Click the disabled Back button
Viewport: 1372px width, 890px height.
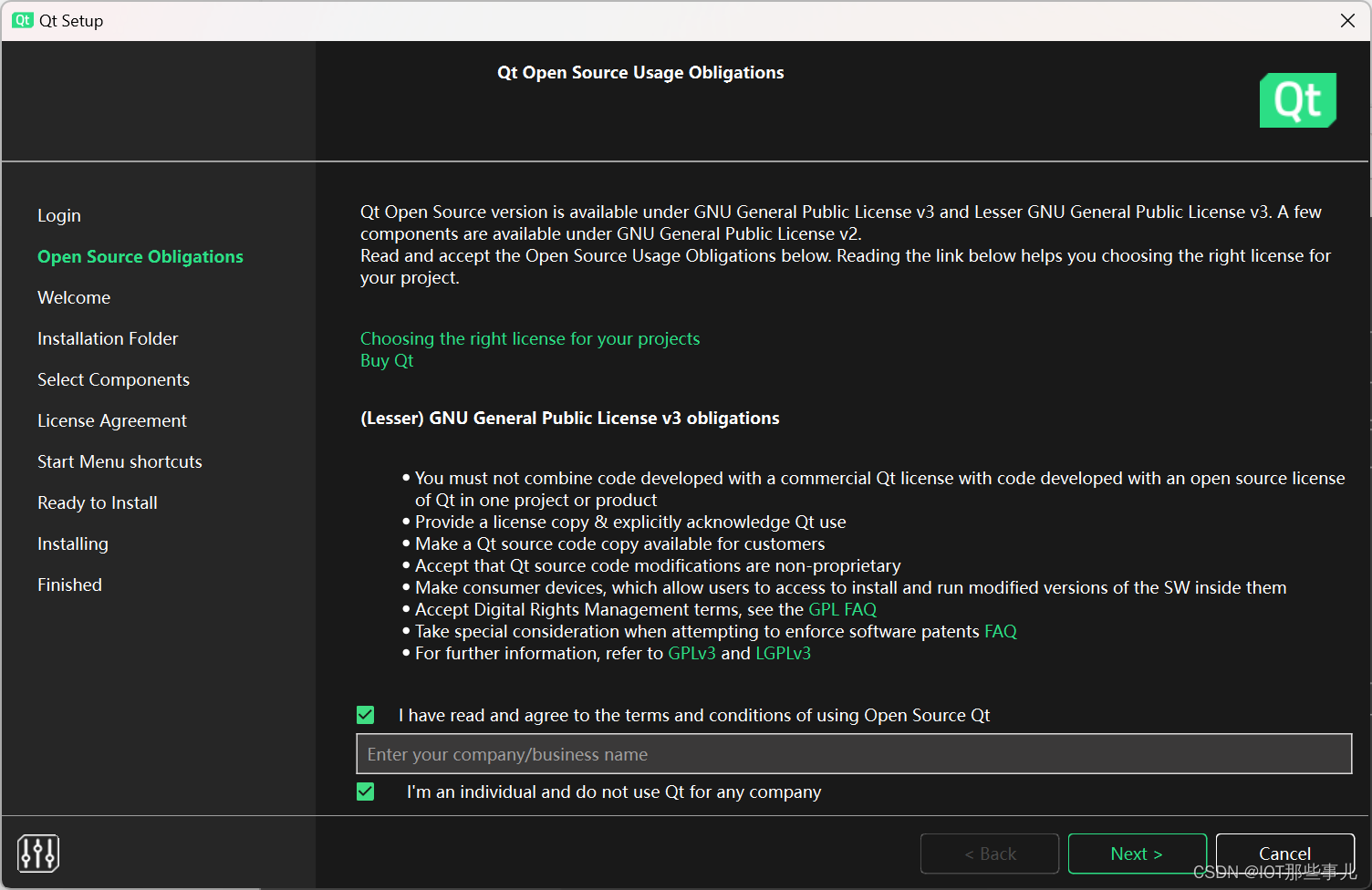[990, 854]
